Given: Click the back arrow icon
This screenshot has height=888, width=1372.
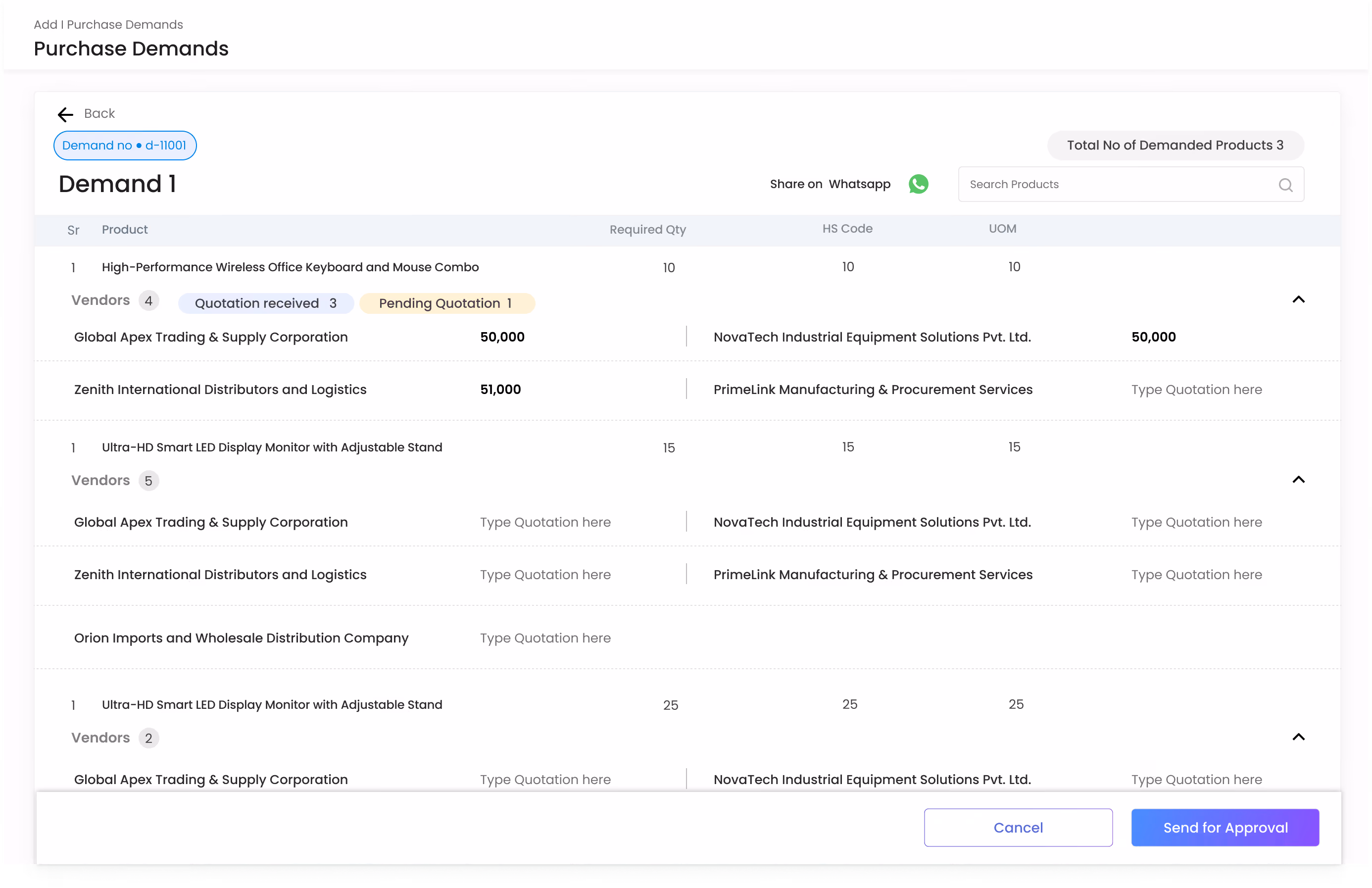Looking at the screenshot, I should (66, 114).
